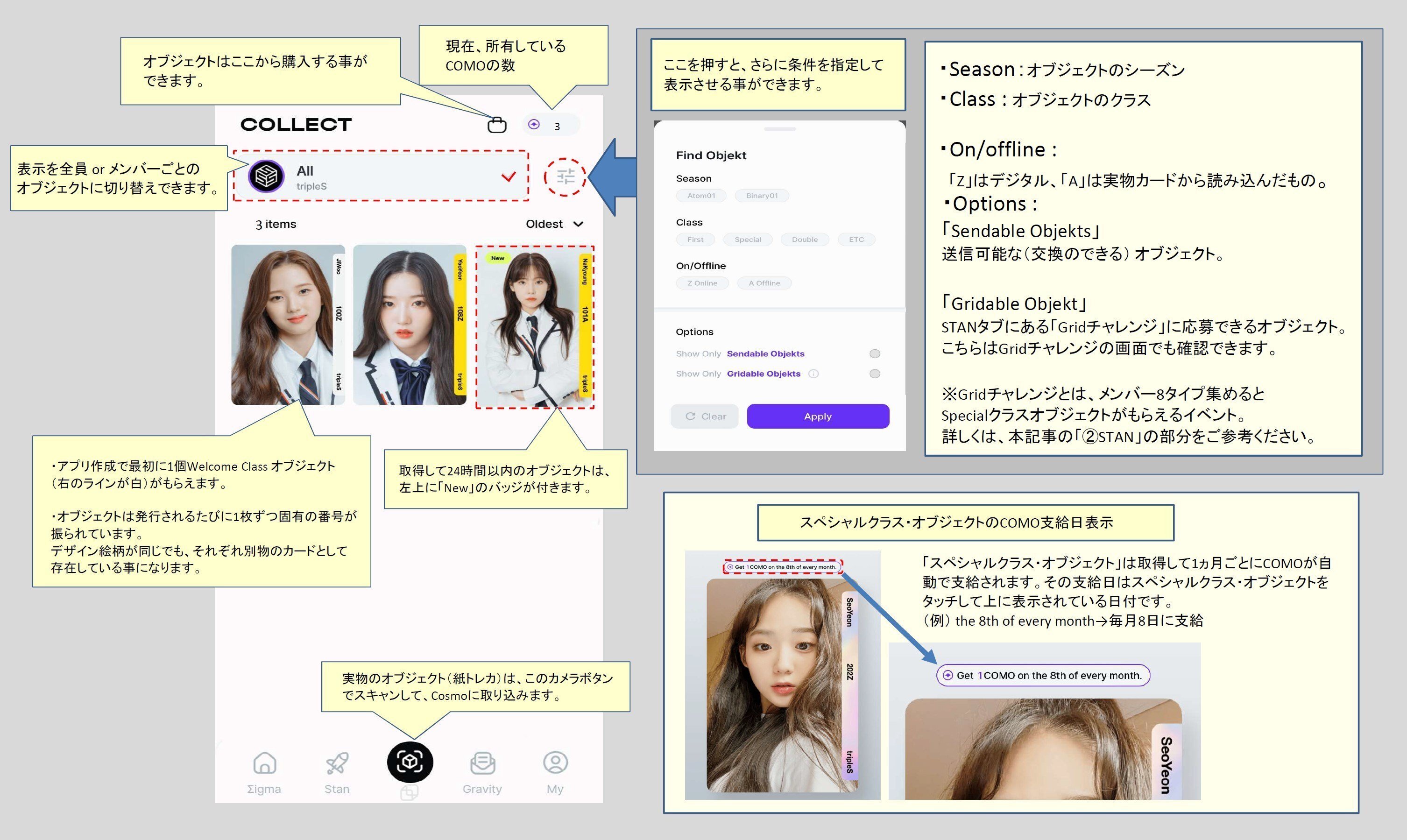1407x840 pixels.
Task: Open the YooYeon 108Z objekt card
Action: coord(410,325)
